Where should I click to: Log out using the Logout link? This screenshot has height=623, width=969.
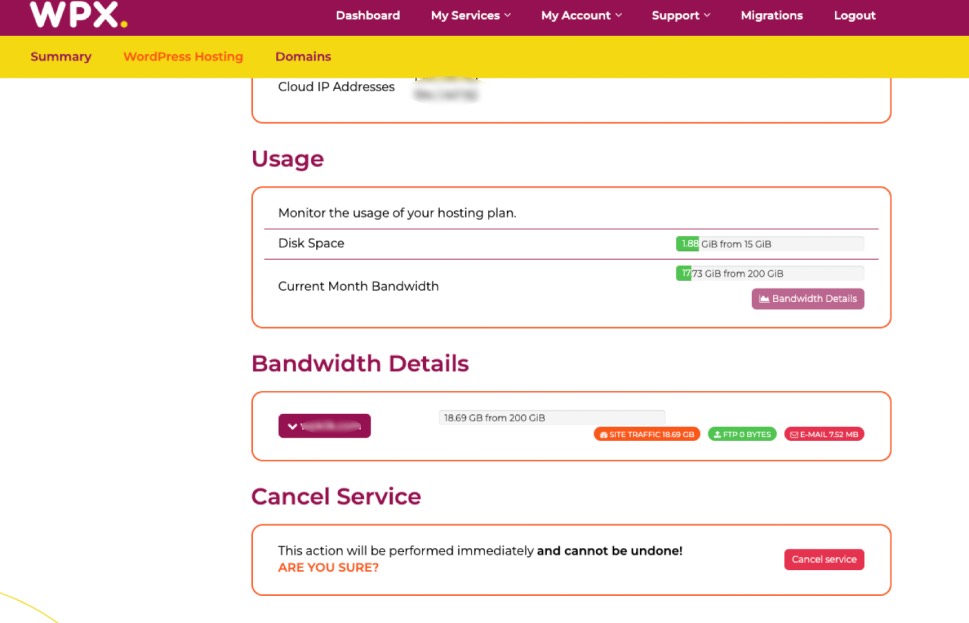tap(854, 16)
